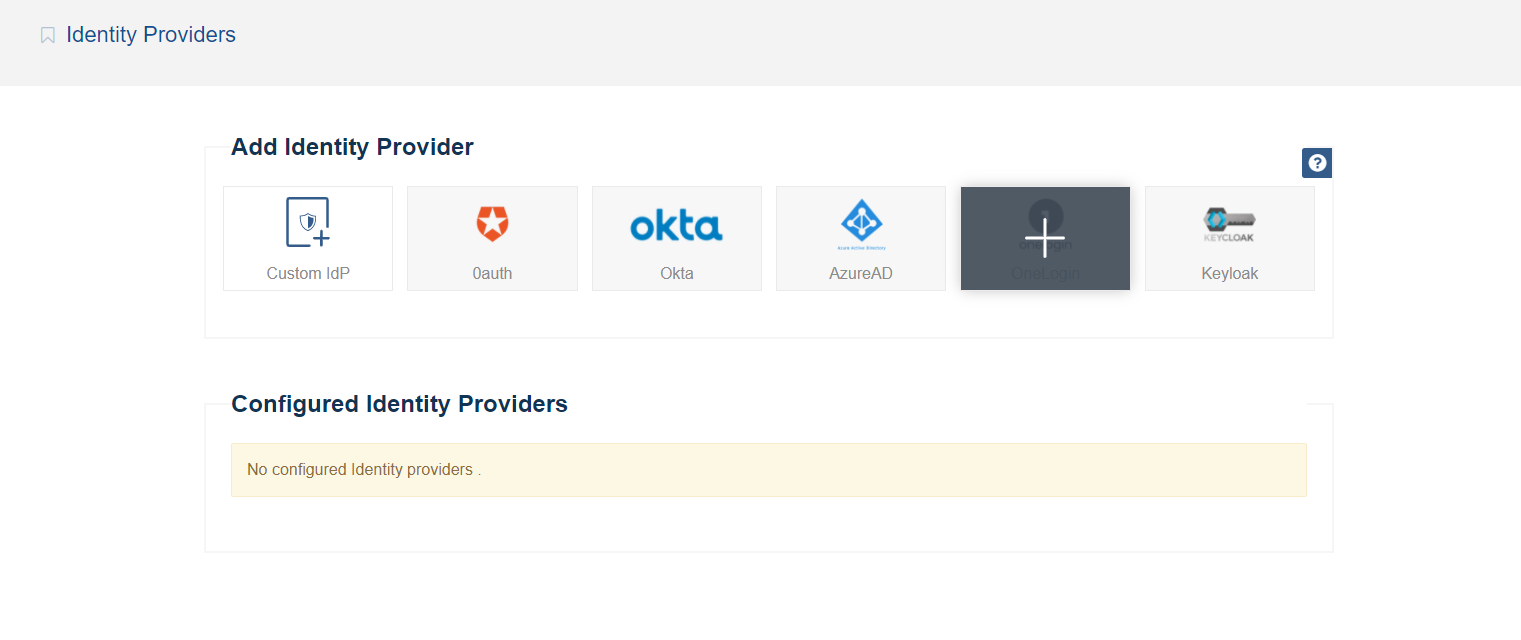Viewport: 1521px width, 640px height.
Task: Choose the Okta logo
Action: tap(677, 225)
